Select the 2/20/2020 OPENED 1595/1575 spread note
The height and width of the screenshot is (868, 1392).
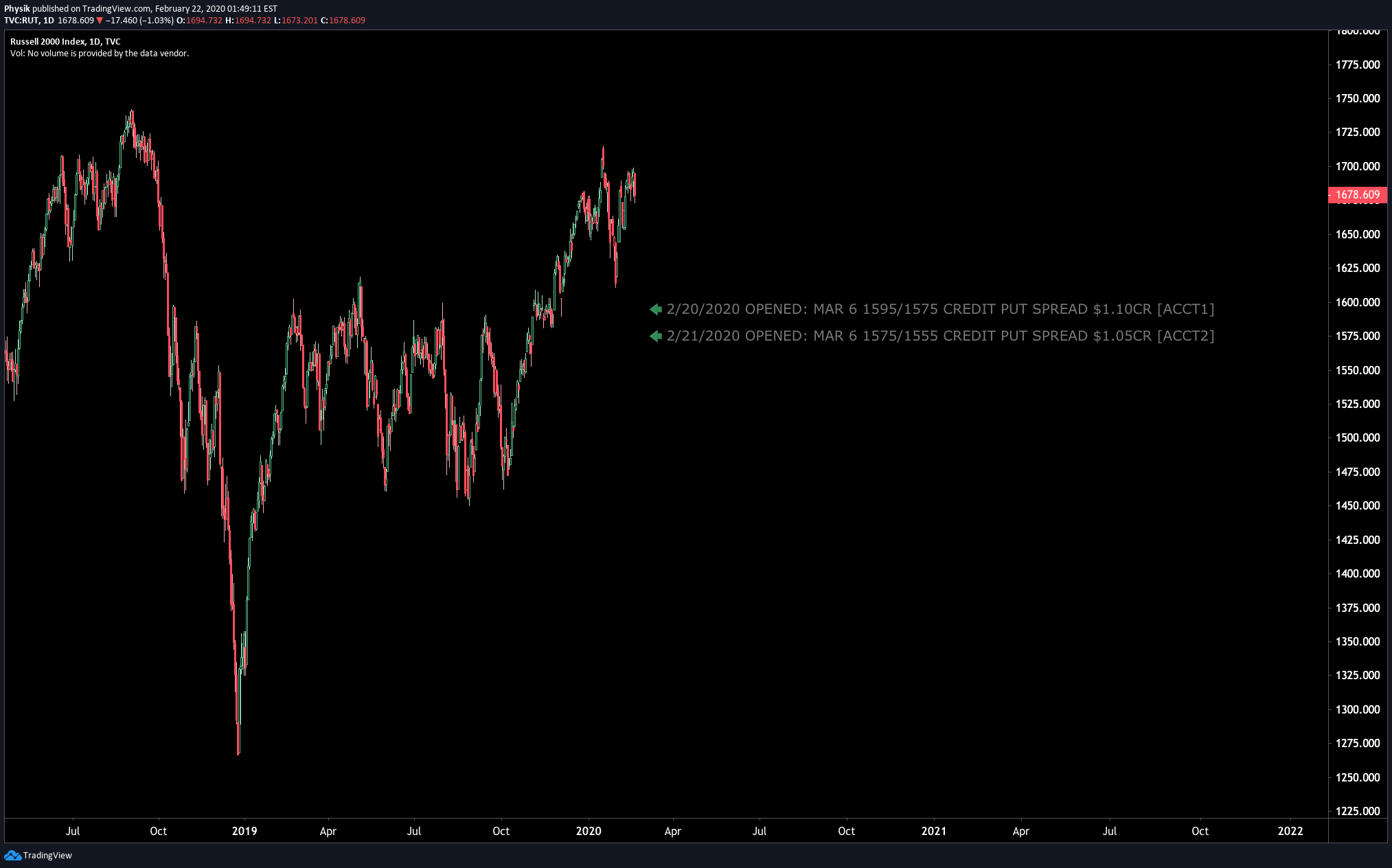click(940, 309)
